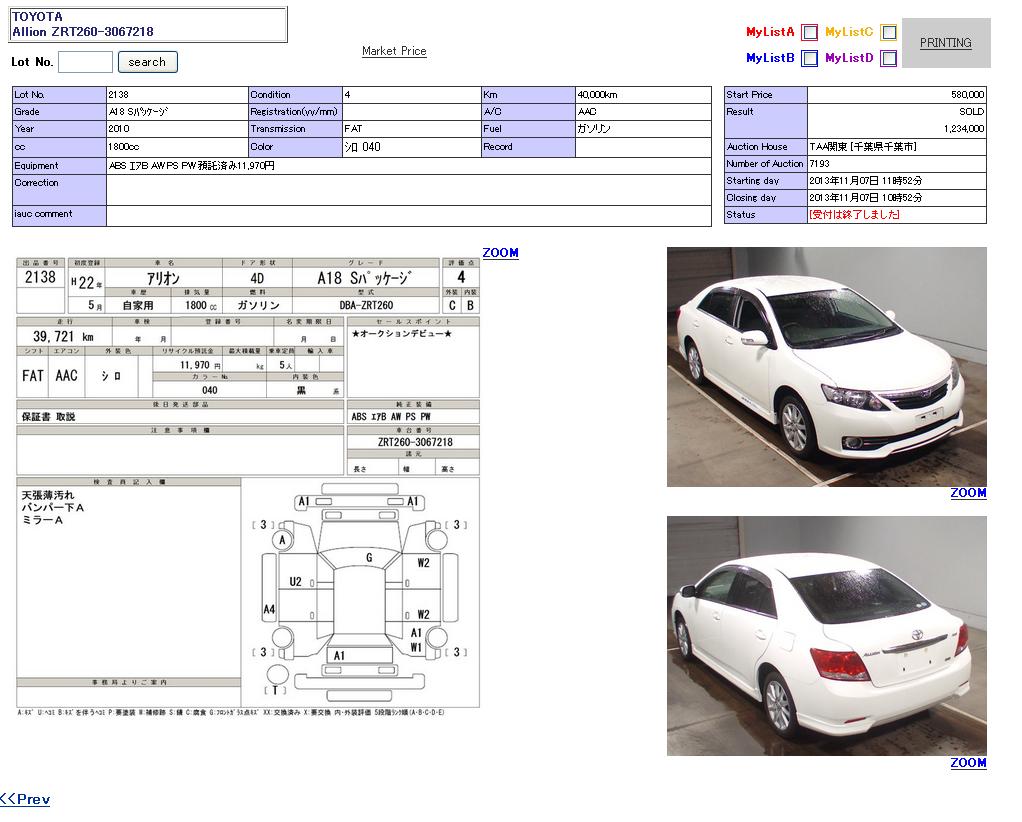This screenshot has width=1022, height=822.
Task: Click the red Status text
Action: coord(854,215)
